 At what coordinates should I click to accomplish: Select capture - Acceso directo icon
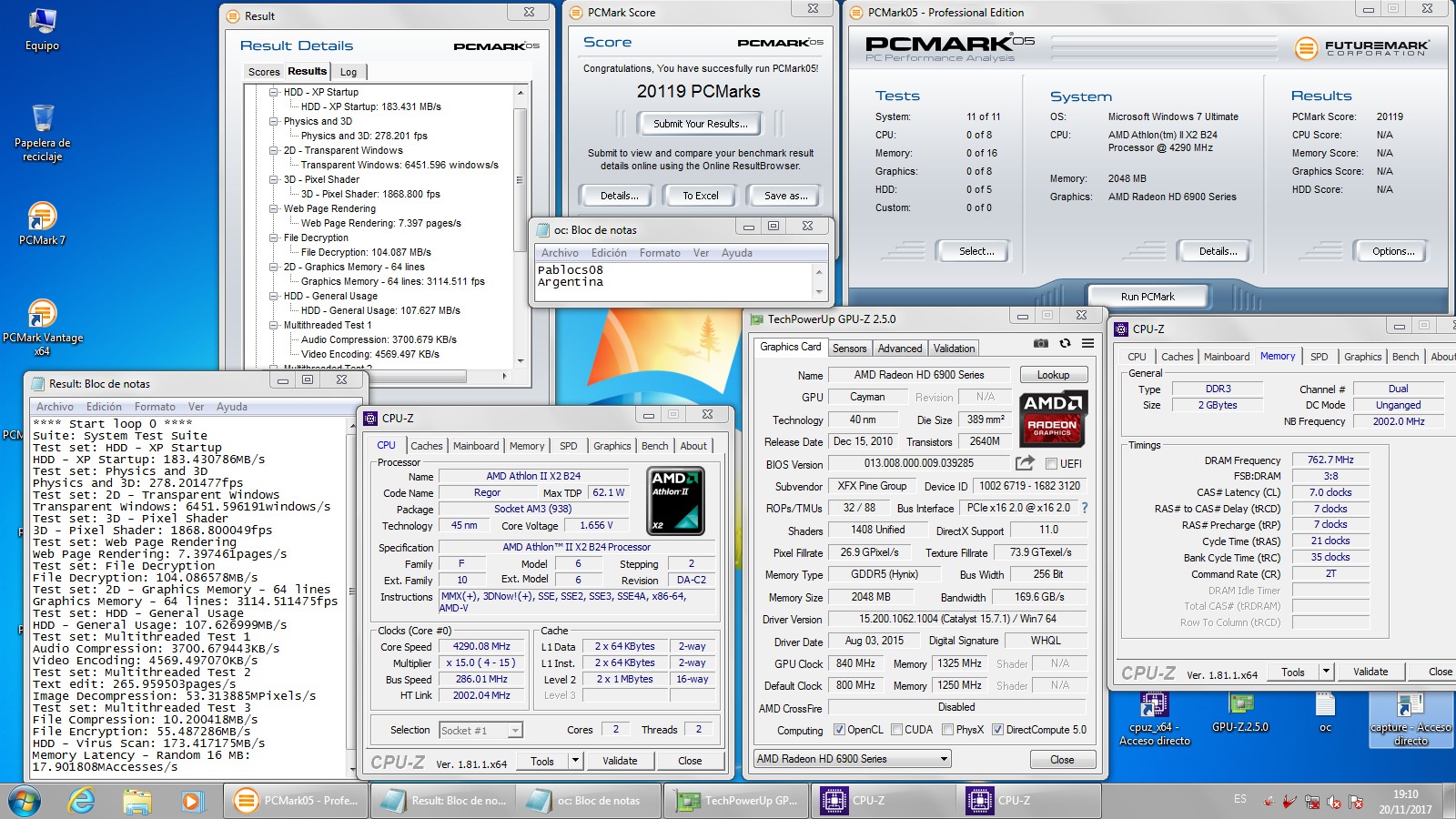tap(1410, 719)
